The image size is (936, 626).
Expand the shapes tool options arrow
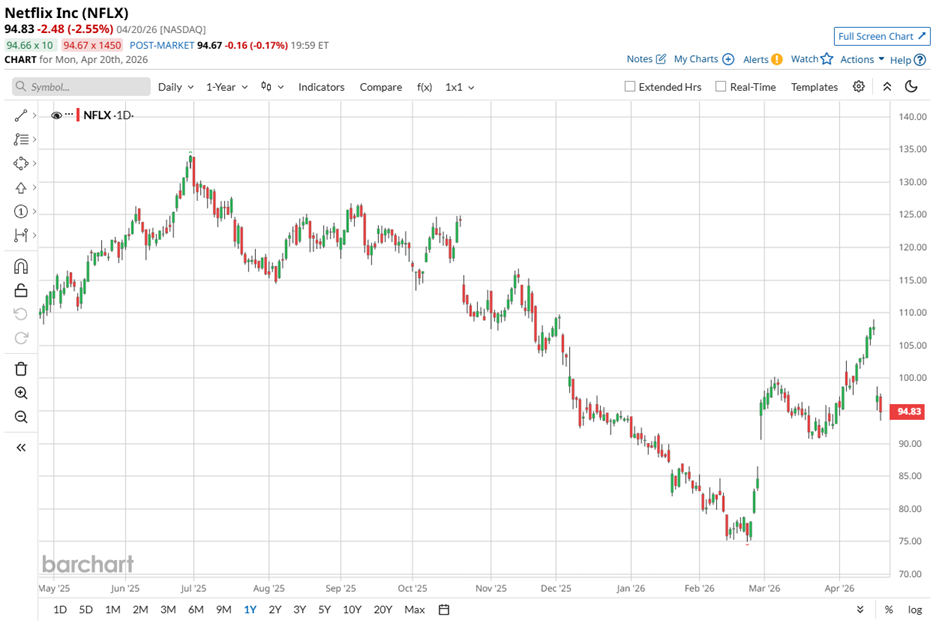35,163
